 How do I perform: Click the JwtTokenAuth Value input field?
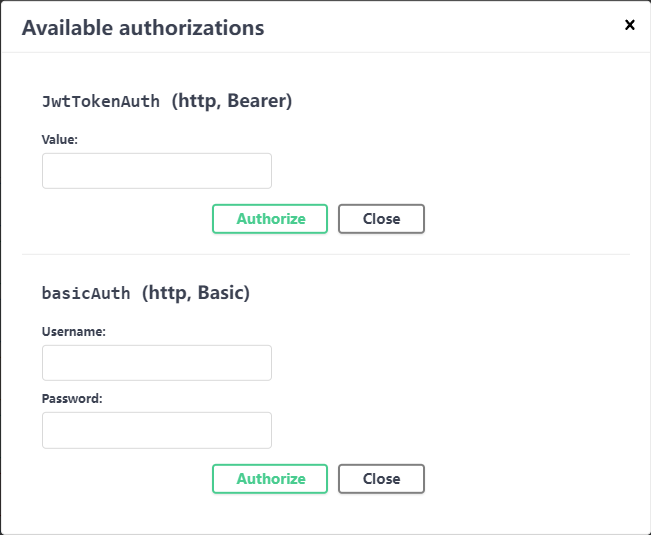pyautogui.click(x=157, y=171)
